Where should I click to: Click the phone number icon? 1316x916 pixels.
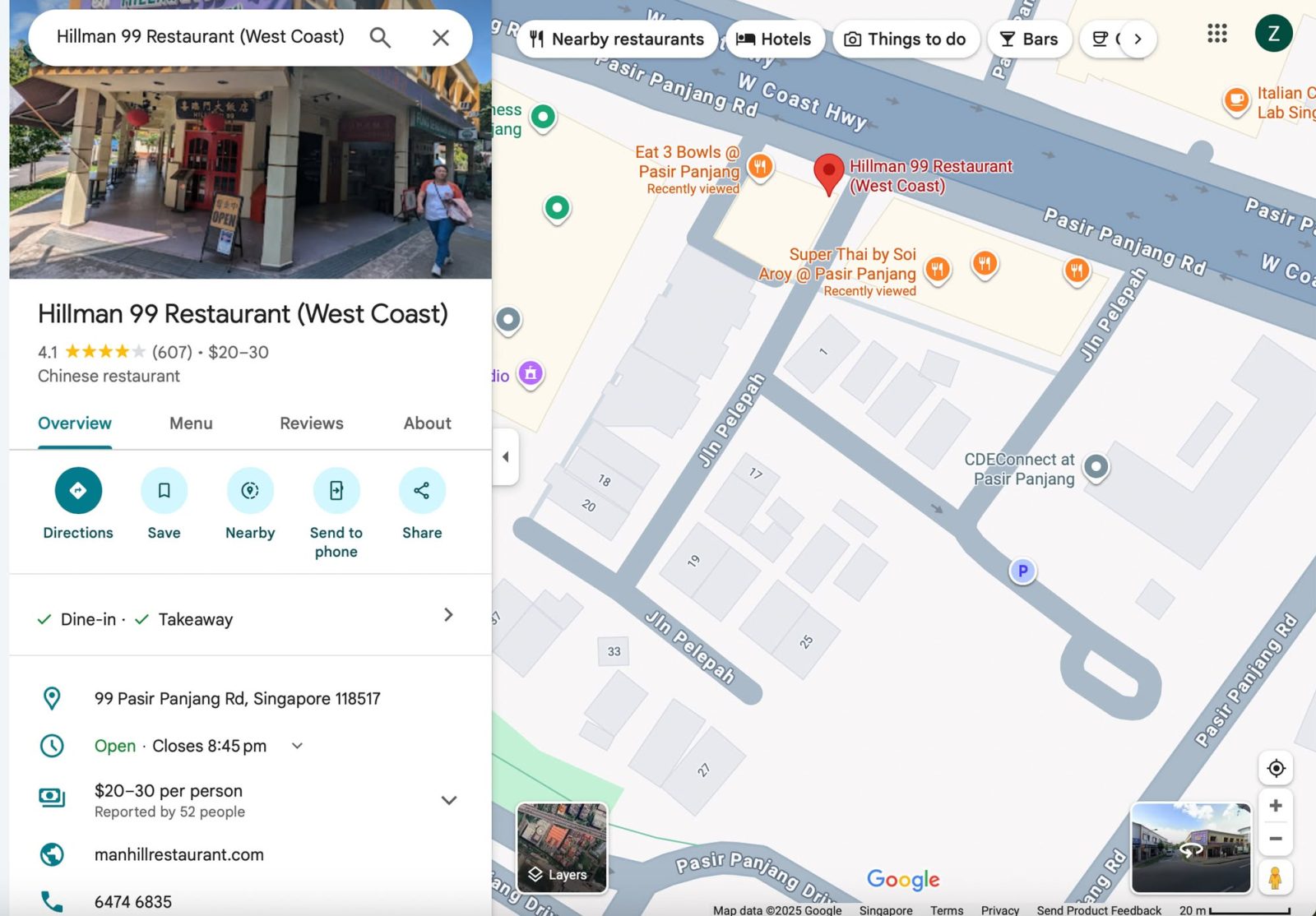tap(52, 902)
